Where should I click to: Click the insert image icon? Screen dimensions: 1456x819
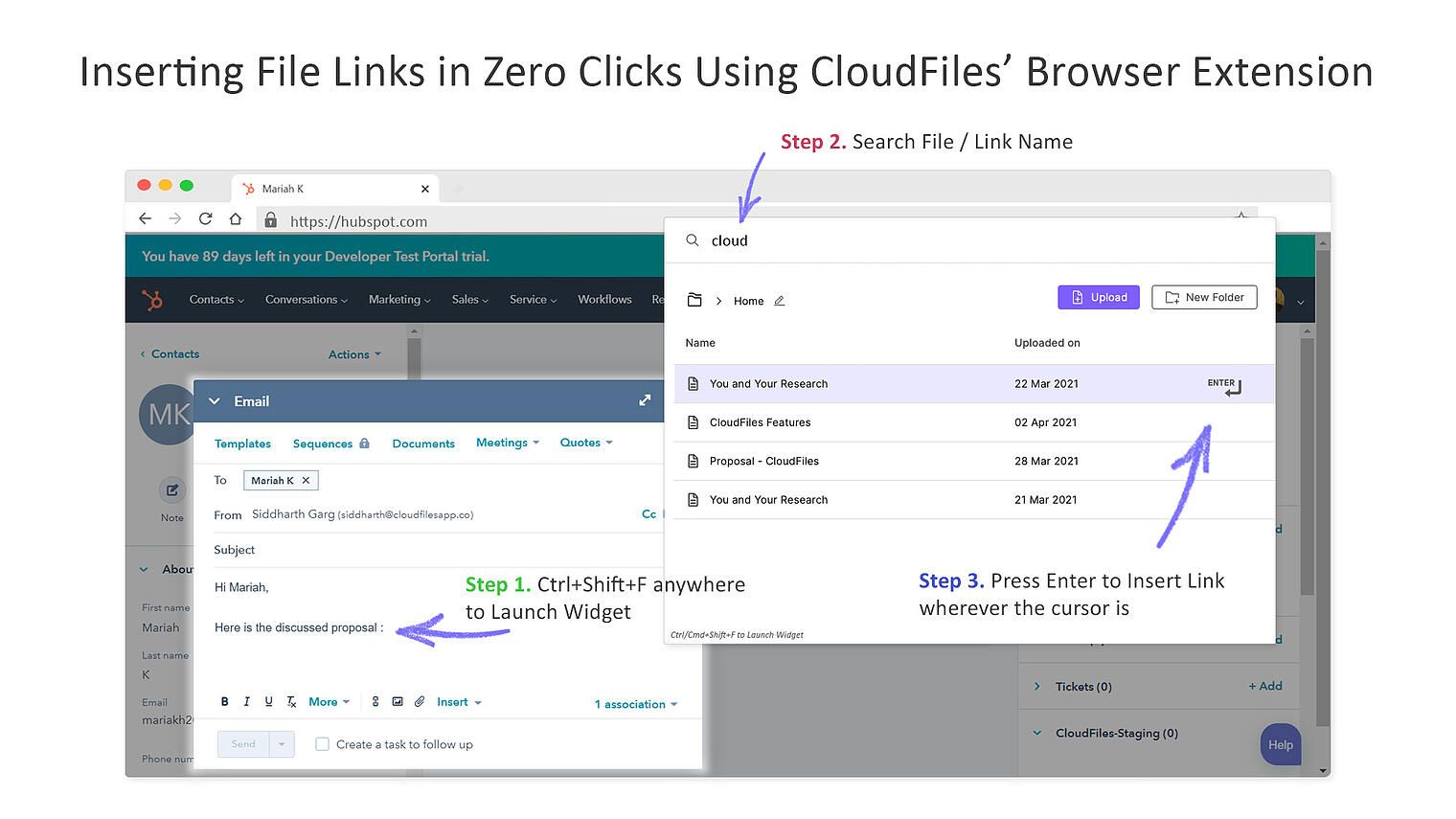(x=398, y=702)
